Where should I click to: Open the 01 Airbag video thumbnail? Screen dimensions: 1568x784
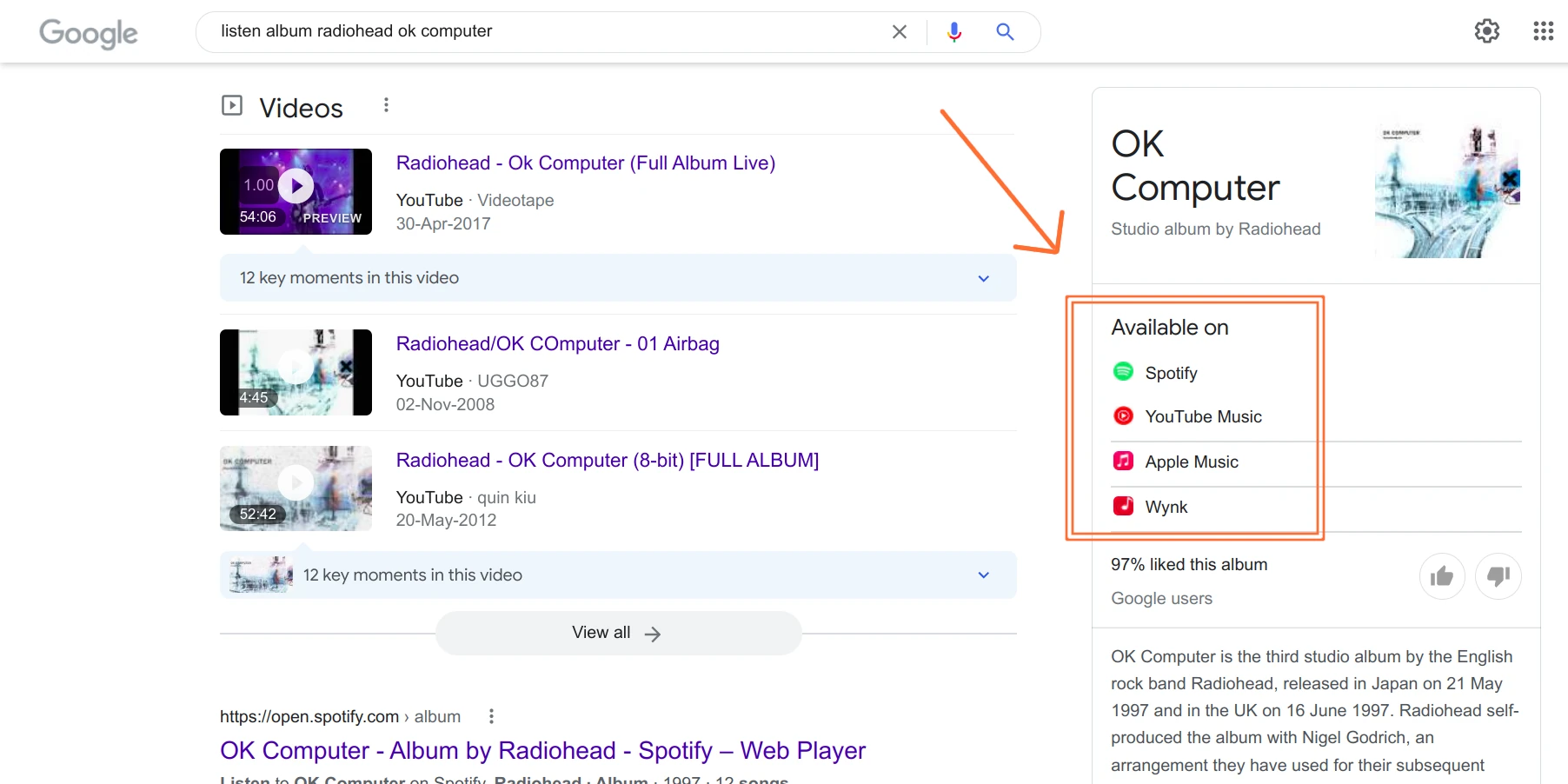(296, 372)
